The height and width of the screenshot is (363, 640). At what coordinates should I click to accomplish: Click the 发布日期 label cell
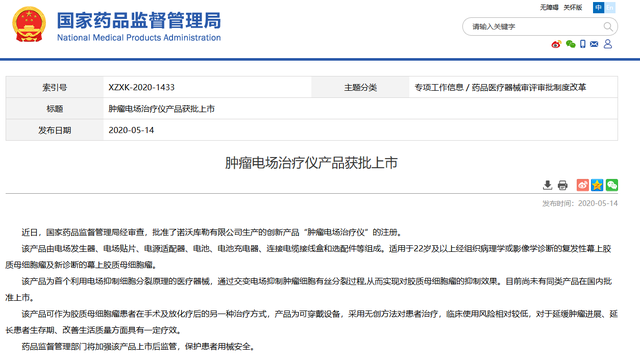55,130
